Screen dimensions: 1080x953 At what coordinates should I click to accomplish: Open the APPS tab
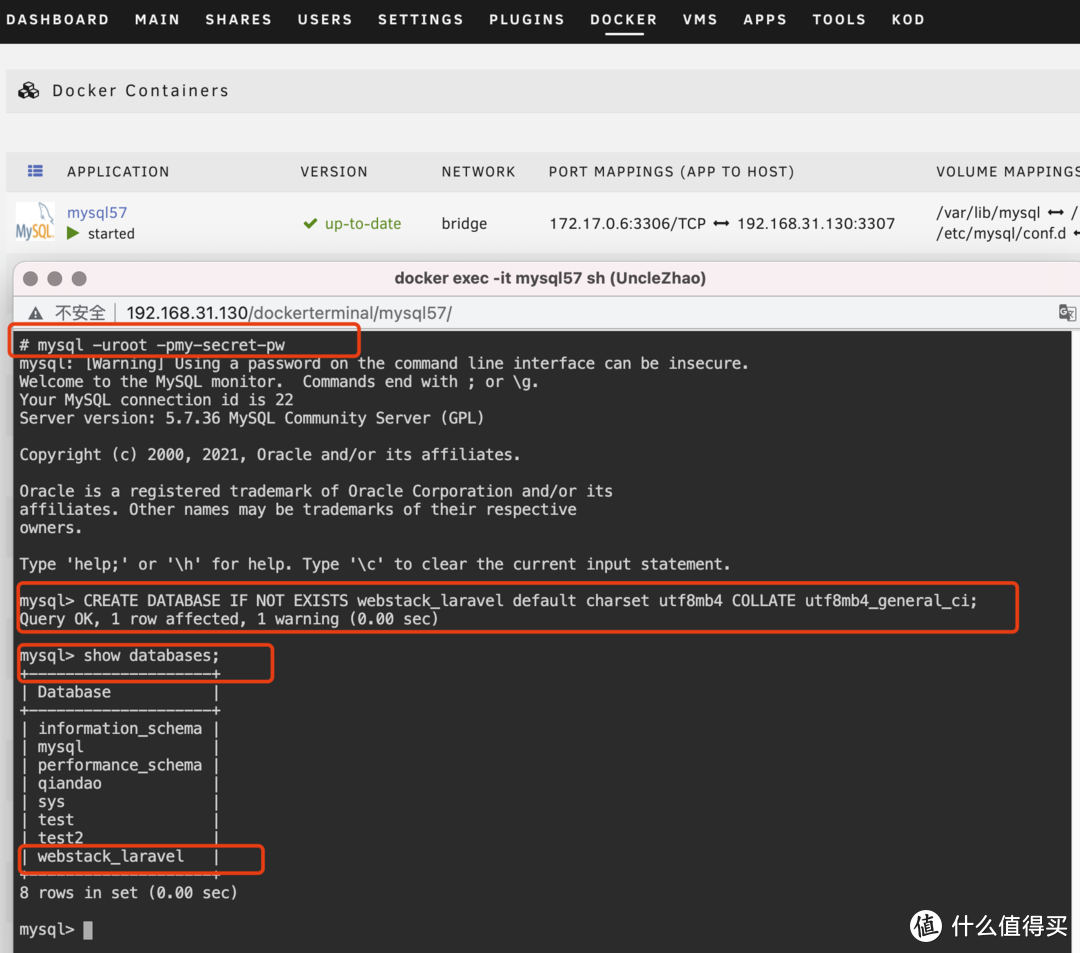pyautogui.click(x=765, y=19)
